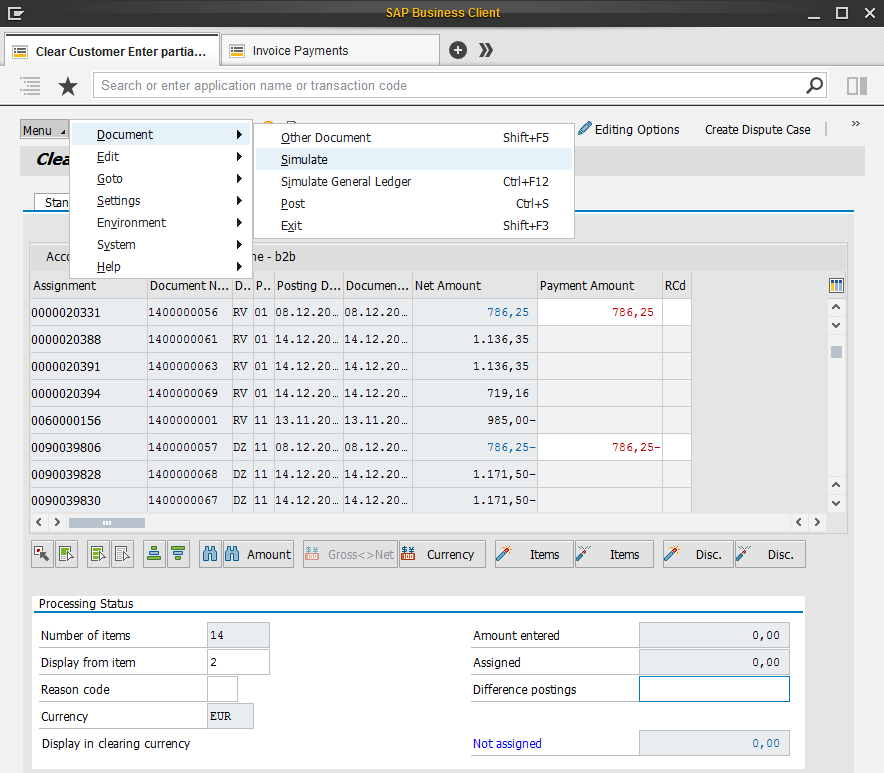
Task: Select assignment 0000020388 row cell
Action: point(89,339)
